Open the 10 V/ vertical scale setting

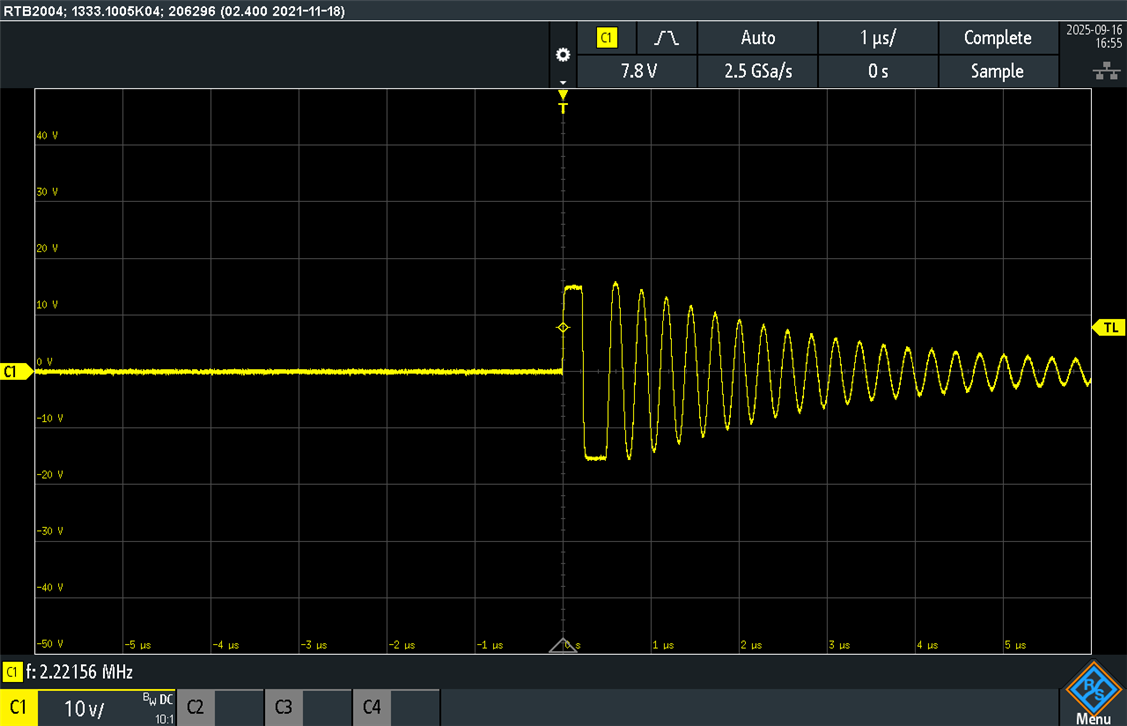pyautogui.click(x=84, y=709)
